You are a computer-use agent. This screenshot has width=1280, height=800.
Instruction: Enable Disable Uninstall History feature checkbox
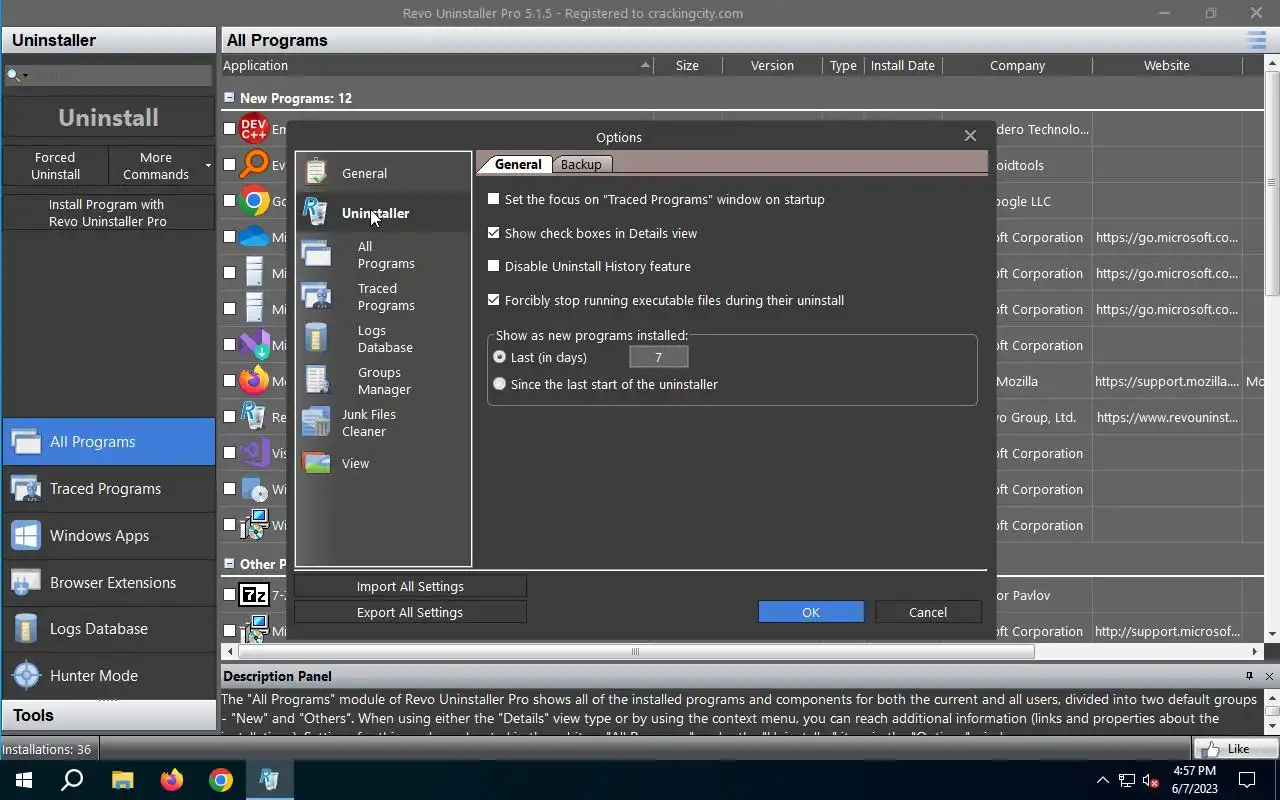point(493,266)
